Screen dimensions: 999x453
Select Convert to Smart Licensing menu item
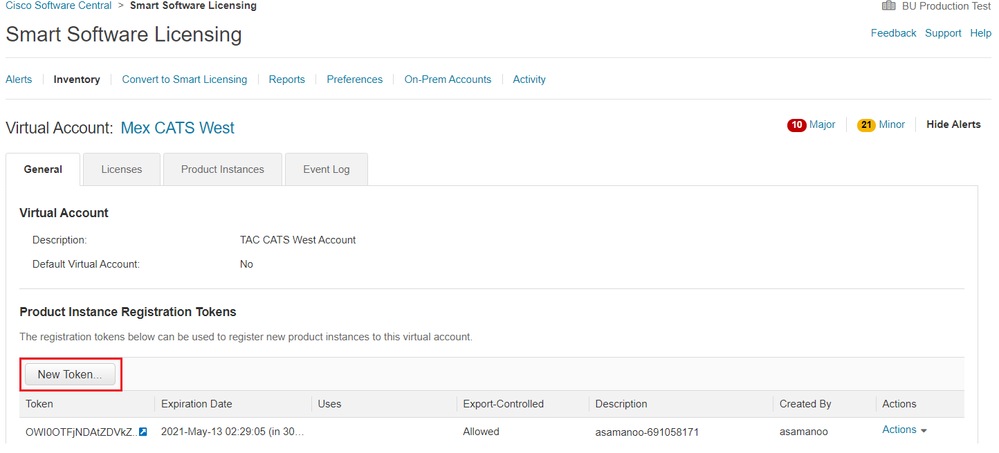coord(184,80)
